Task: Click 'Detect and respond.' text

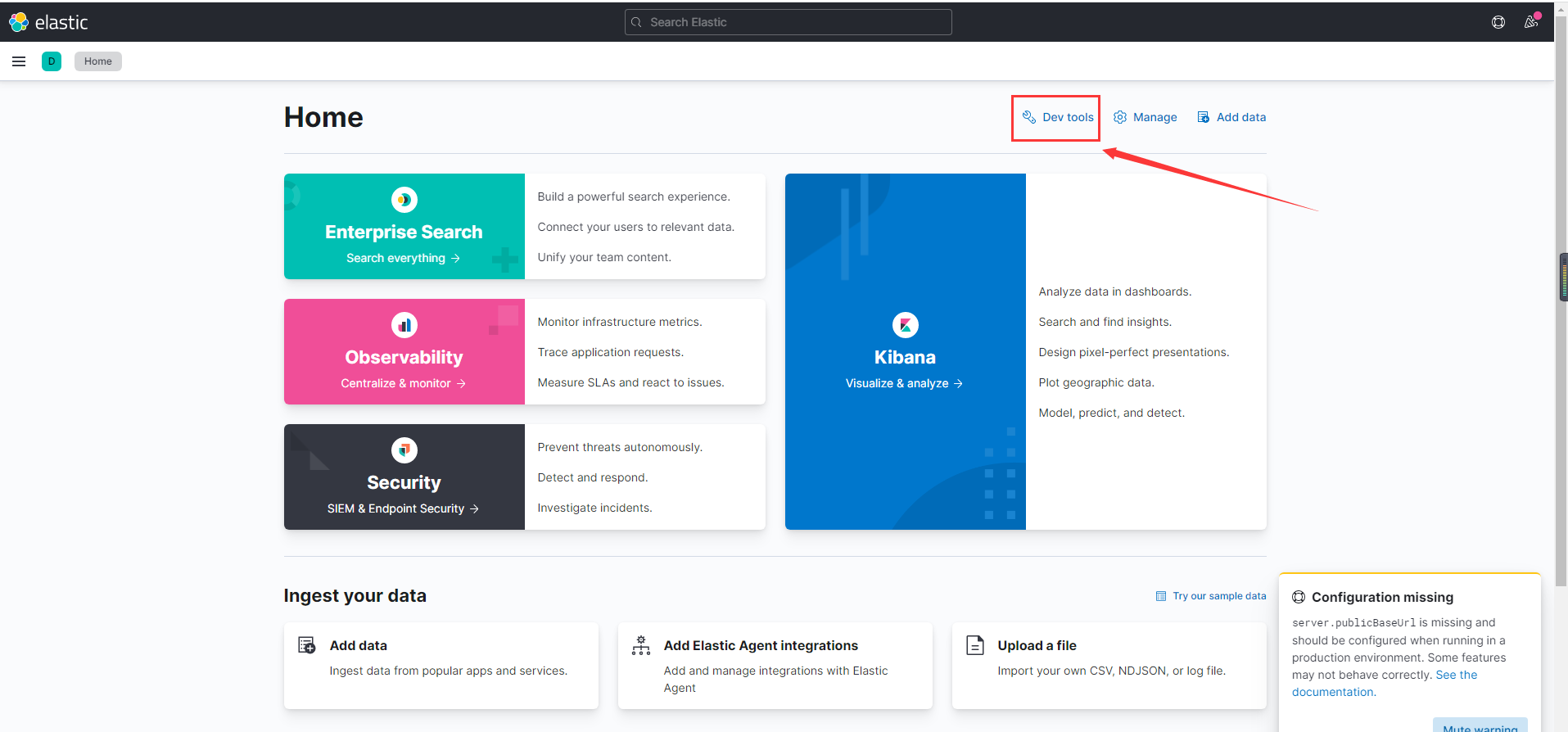Action: click(x=593, y=477)
